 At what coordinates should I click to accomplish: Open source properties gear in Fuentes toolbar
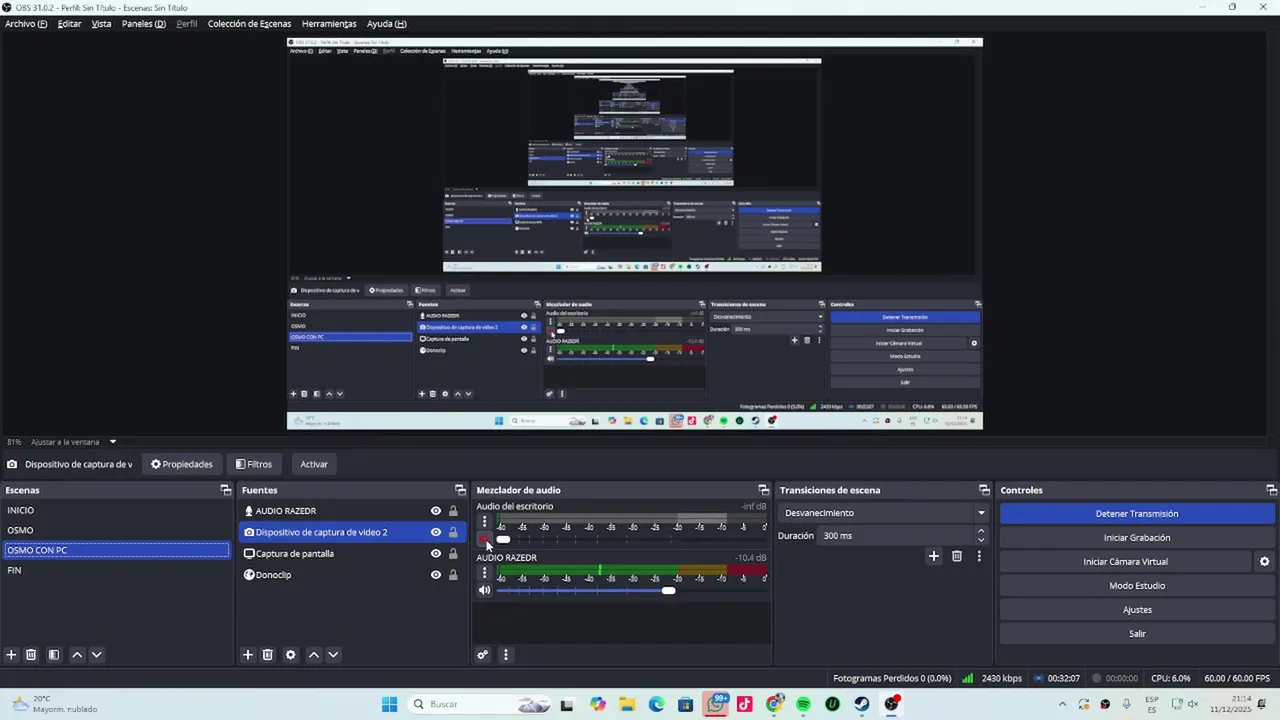[x=291, y=655]
